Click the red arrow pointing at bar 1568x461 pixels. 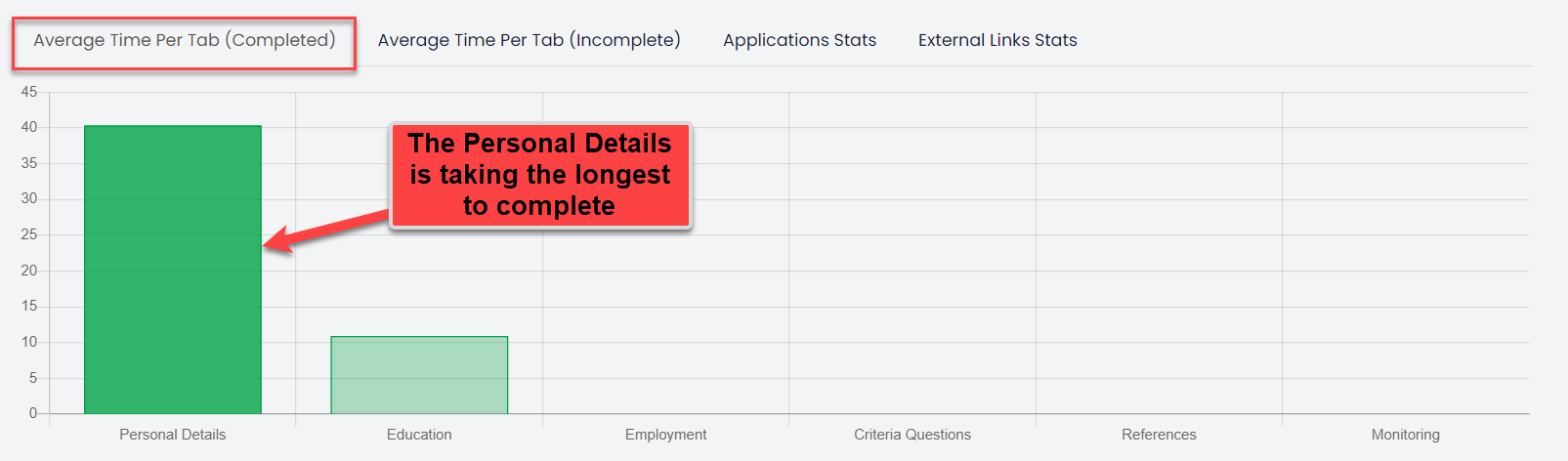pyautogui.click(x=325, y=230)
